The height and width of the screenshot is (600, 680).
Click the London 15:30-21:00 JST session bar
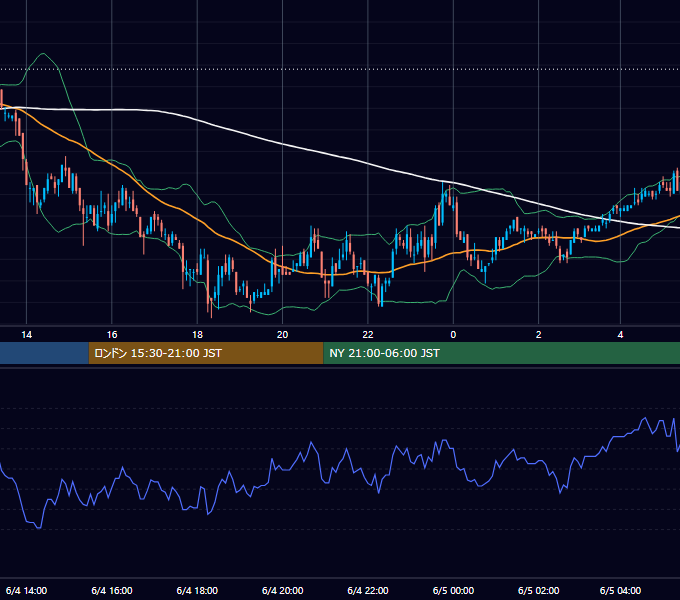pos(206,353)
